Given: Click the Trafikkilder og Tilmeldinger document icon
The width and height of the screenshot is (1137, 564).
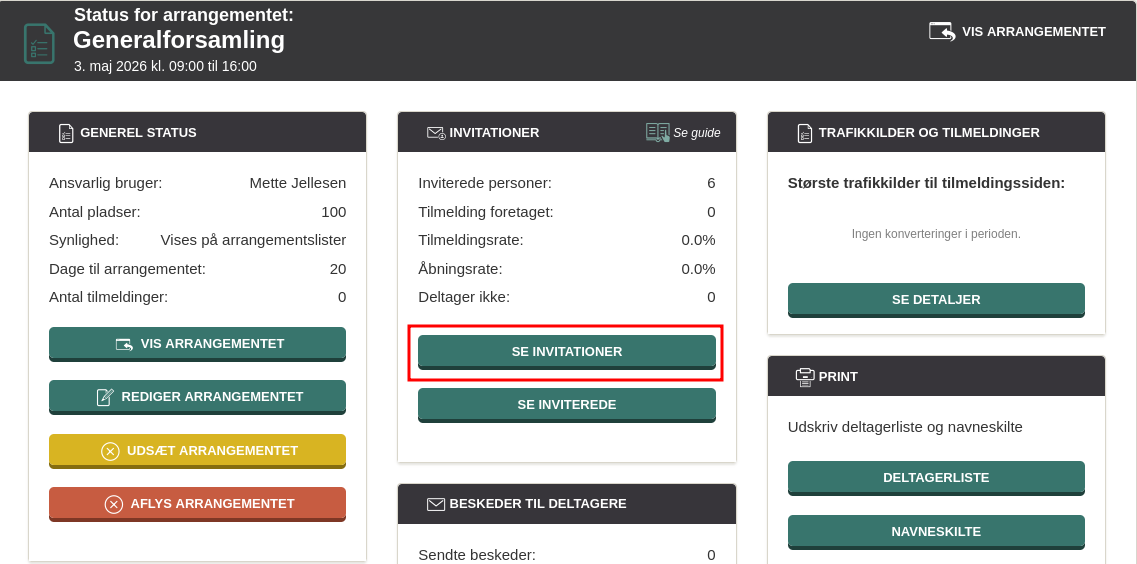Looking at the screenshot, I should [x=804, y=133].
